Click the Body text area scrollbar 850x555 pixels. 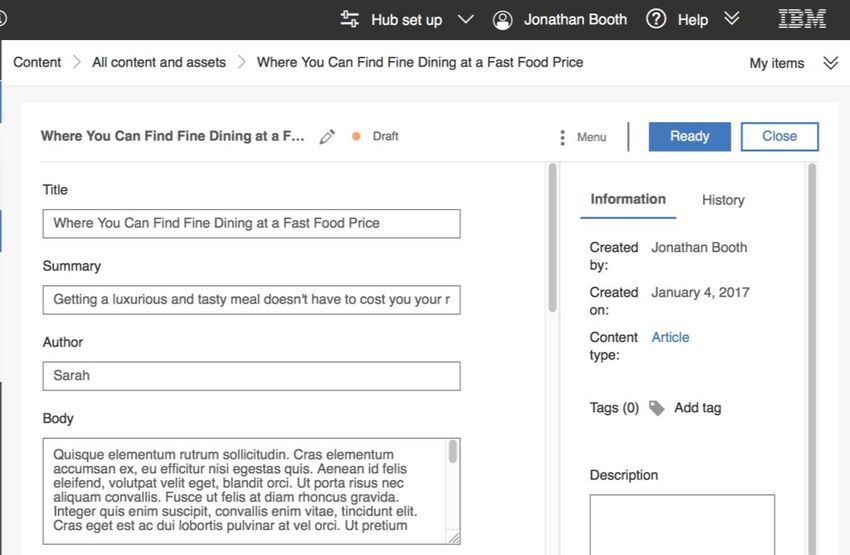click(x=453, y=451)
